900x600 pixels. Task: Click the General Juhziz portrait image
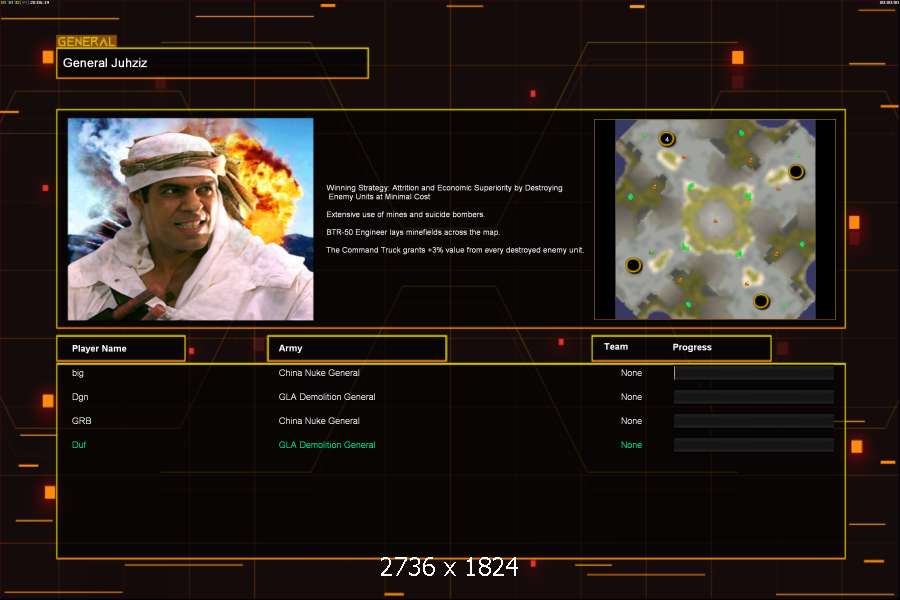click(x=190, y=219)
